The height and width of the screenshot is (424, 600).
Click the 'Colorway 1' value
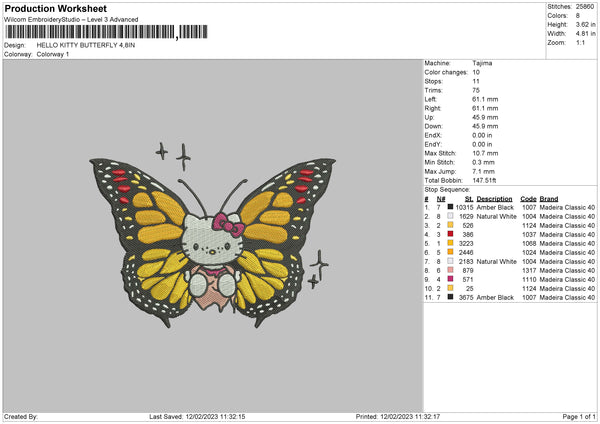pos(53,54)
